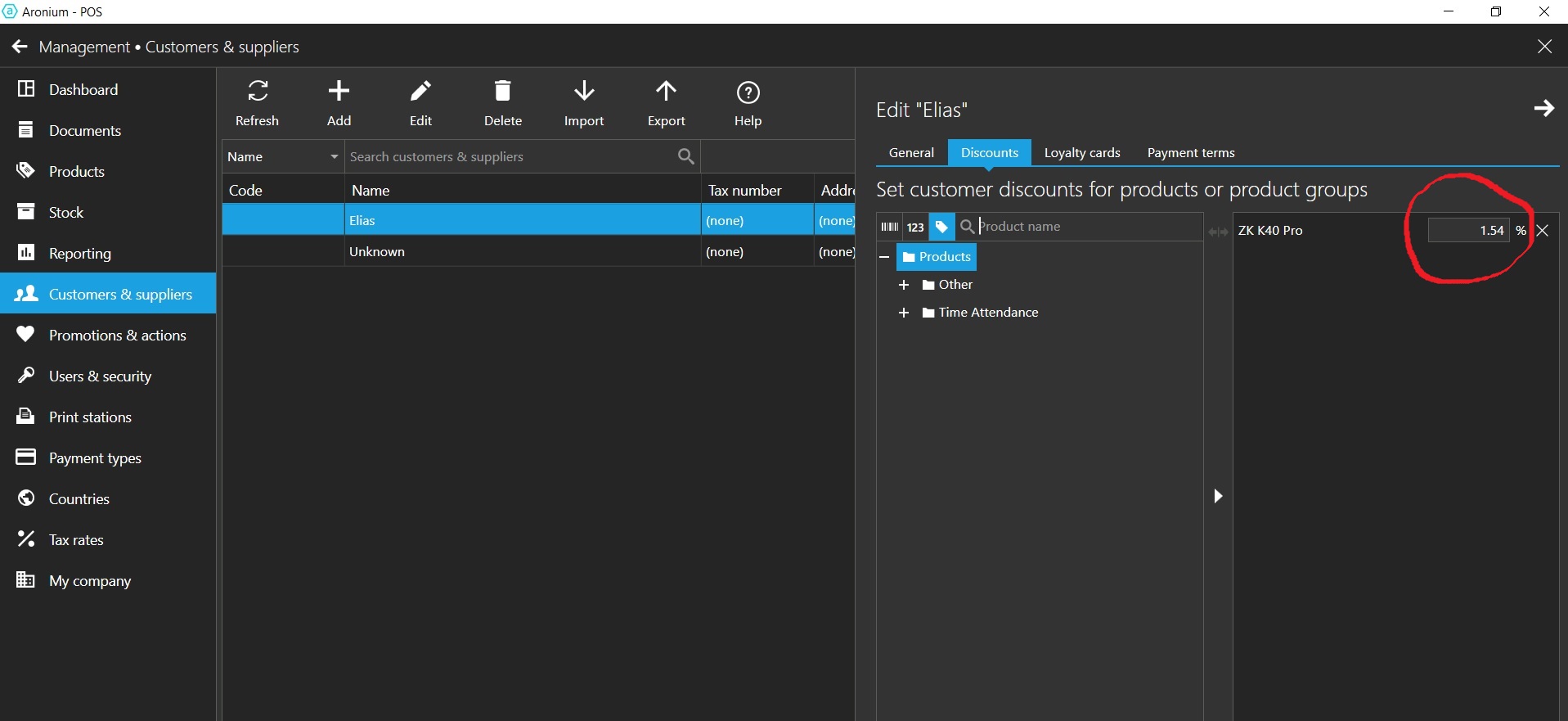Screen dimensions: 1568x721
Task: Expand the Other product group
Action: [x=904, y=285]
